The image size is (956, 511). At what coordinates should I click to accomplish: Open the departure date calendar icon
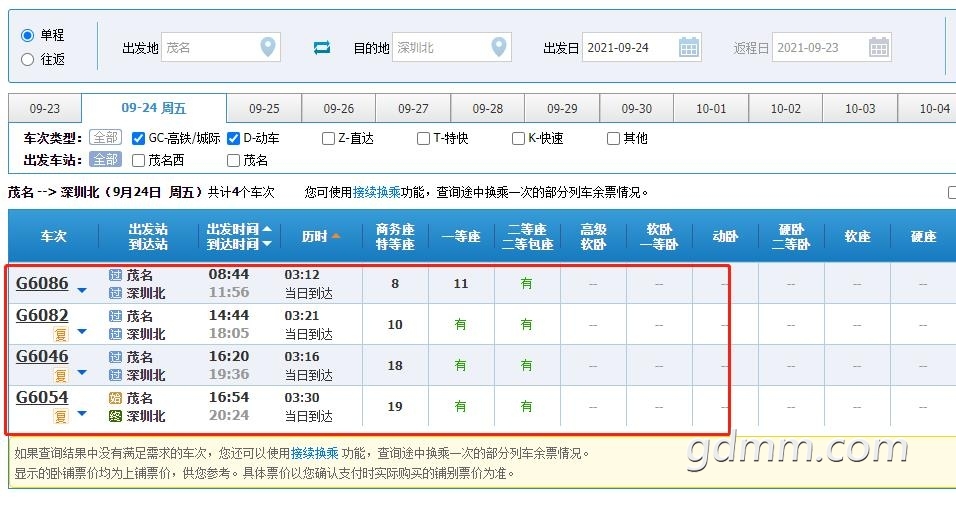(689, 47)
